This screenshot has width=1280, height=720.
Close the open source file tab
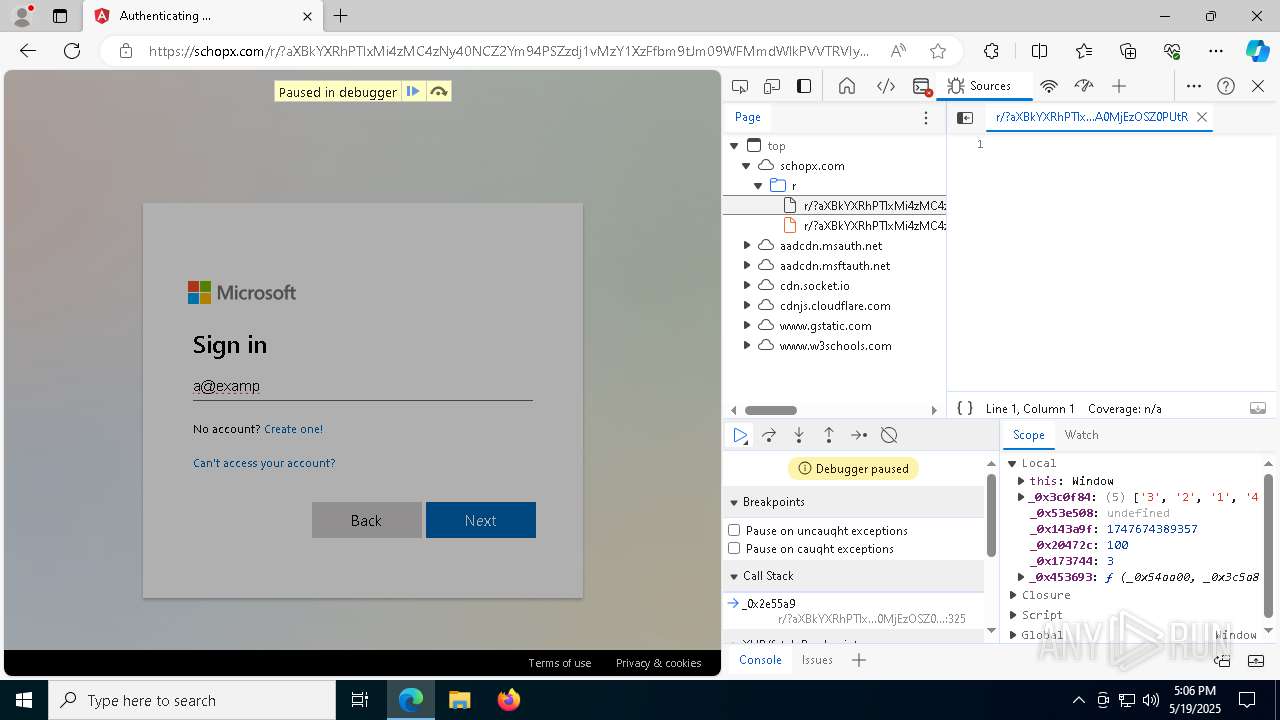(1202, 117)
